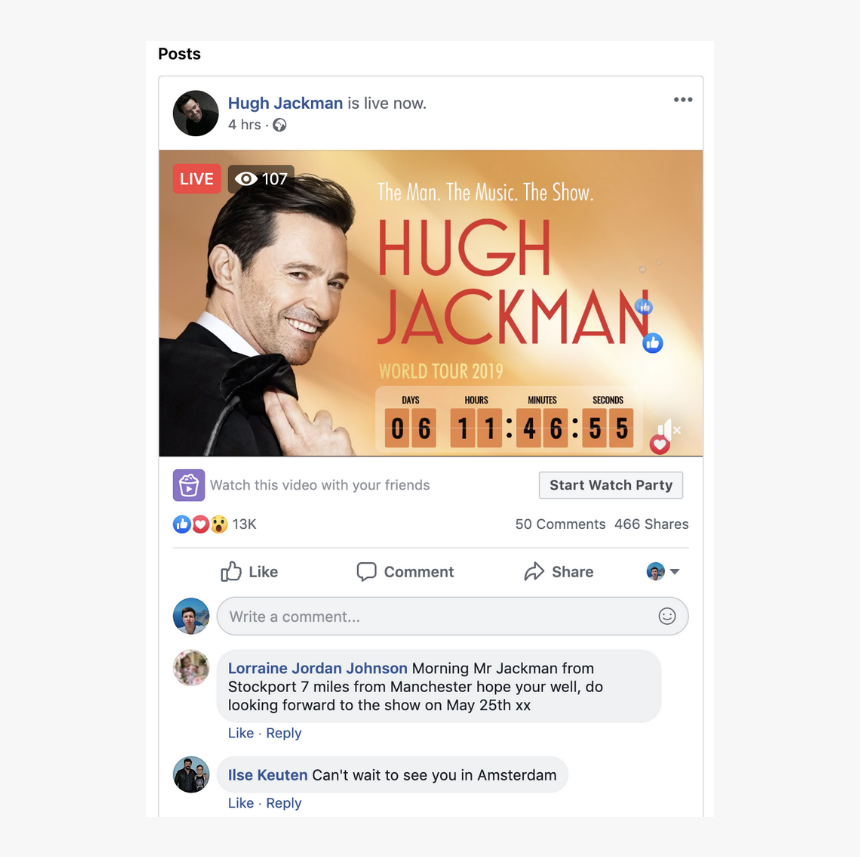
Task: Click the 'is live now.' text
Action: pyautogui.click(x=387, y=103)
